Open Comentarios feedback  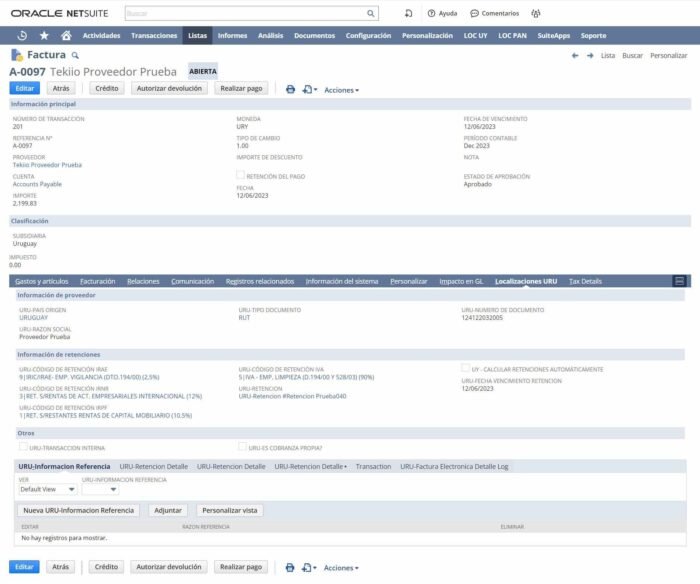(x=495, y=13)
